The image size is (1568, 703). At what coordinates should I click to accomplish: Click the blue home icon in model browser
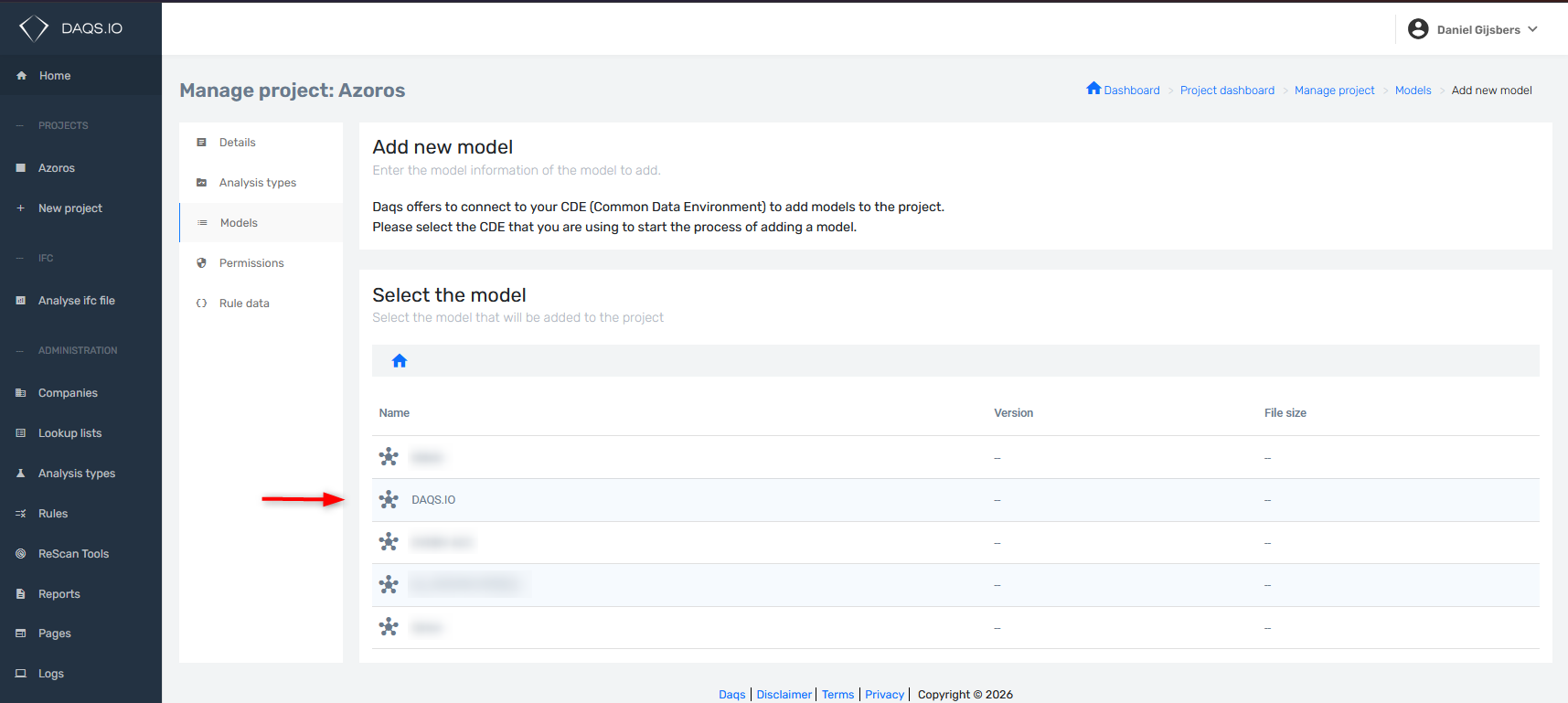(x=400, y=361)
